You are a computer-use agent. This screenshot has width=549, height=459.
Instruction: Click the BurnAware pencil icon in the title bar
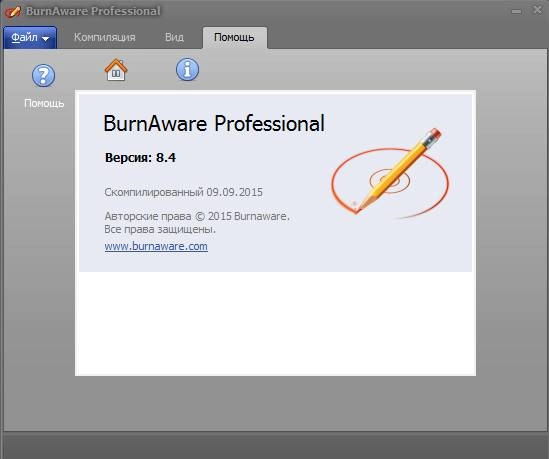tap(13, 11)
